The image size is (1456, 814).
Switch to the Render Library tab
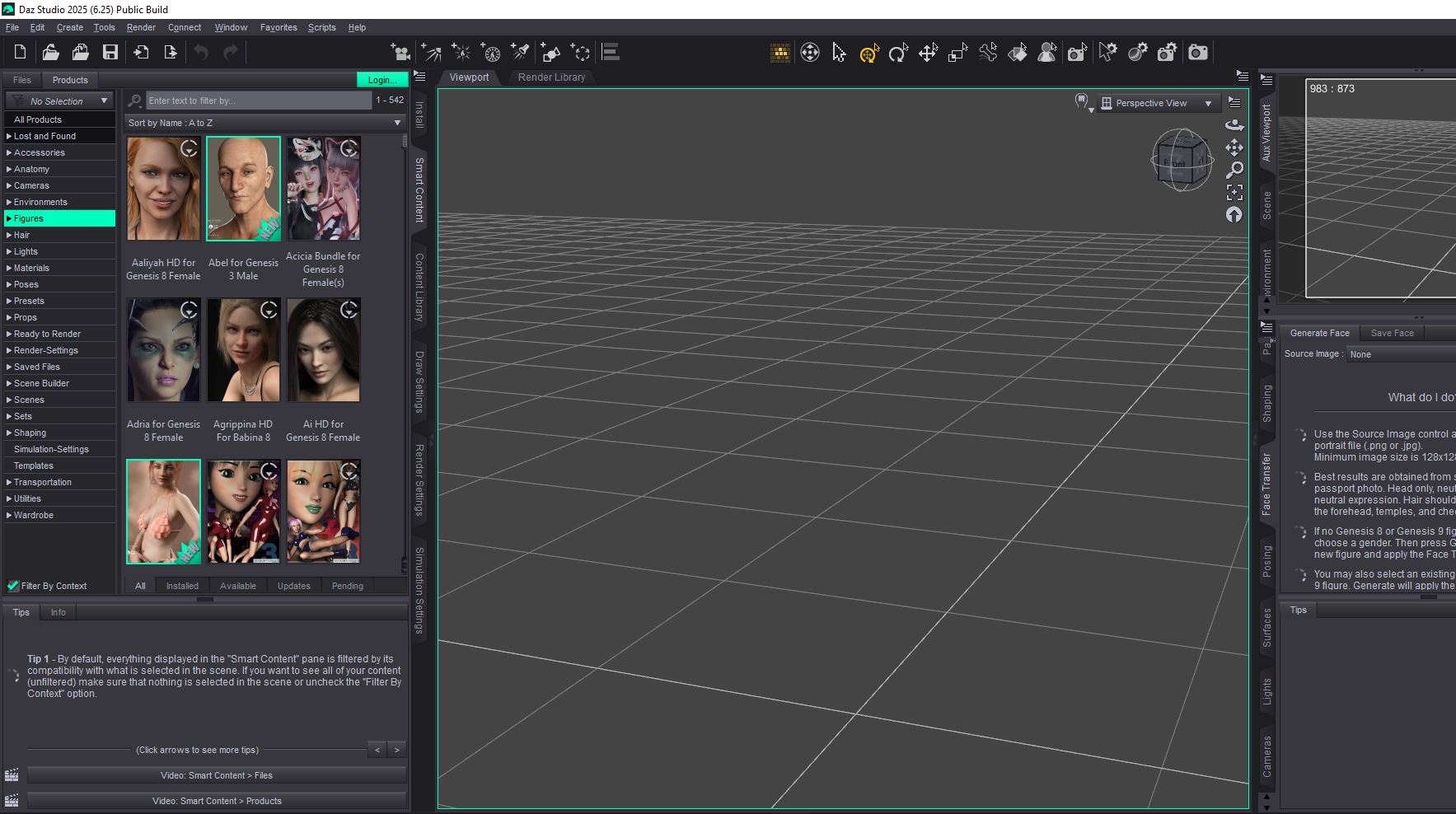[551, 77]
